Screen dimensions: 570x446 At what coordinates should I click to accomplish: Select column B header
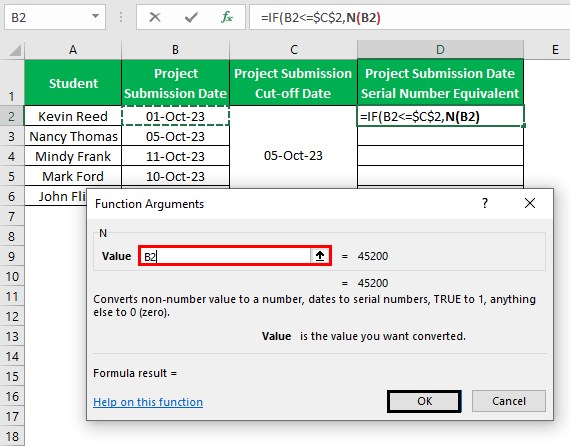tap(175, 50)
